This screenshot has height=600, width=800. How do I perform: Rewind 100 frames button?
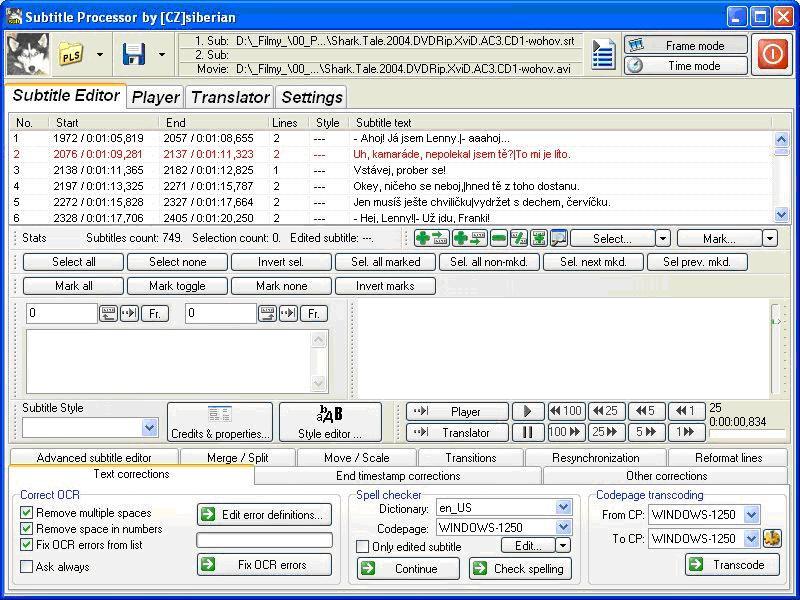566,411
